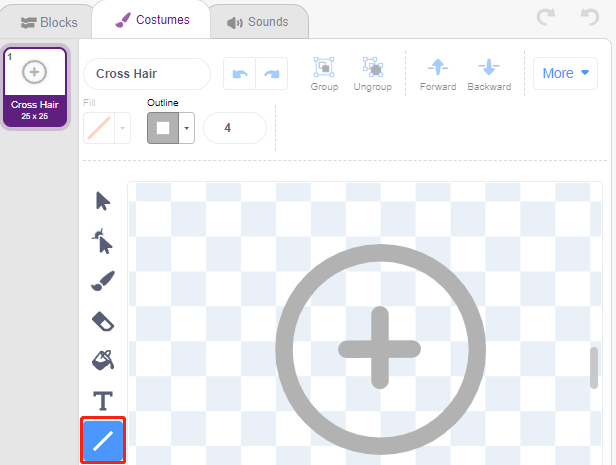
Task: Click the plus cross in canvas
Action: 380,348
